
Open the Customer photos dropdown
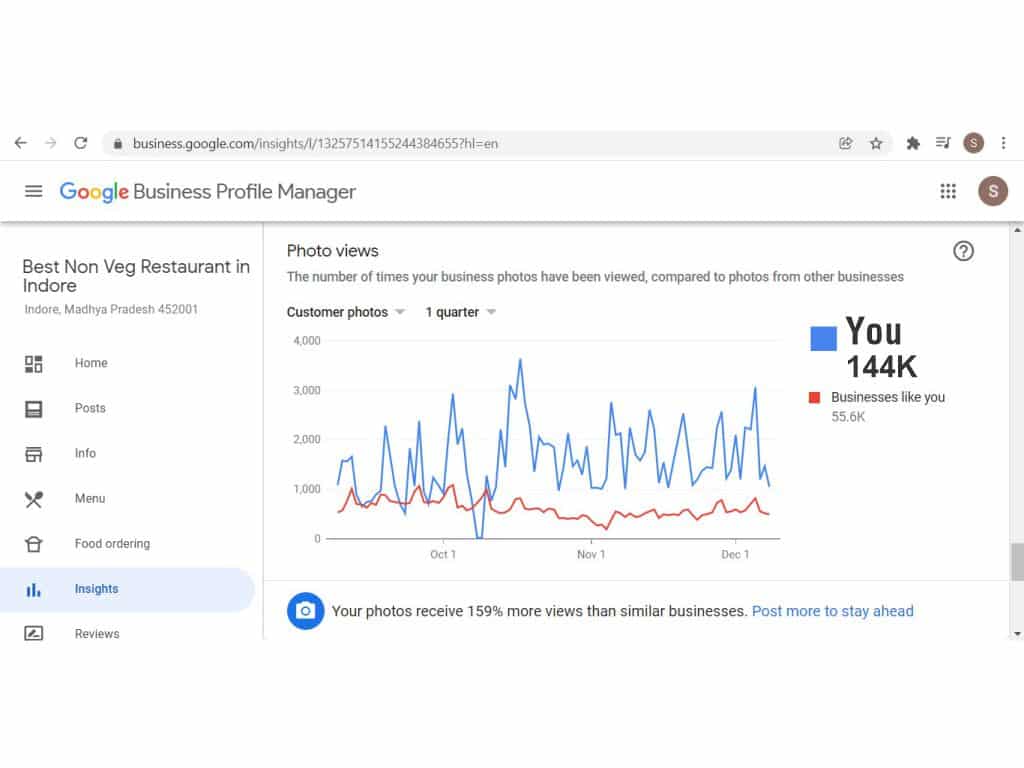coord(346,312)
